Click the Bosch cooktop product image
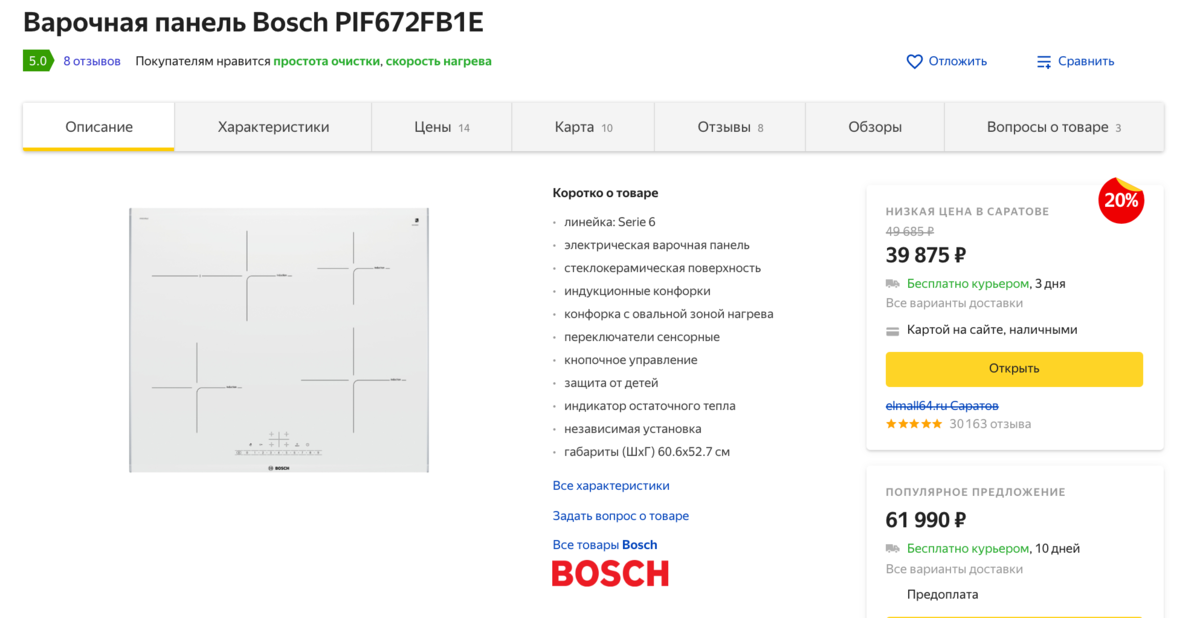This screenshot has width=1200, height=618. [279, 340]
